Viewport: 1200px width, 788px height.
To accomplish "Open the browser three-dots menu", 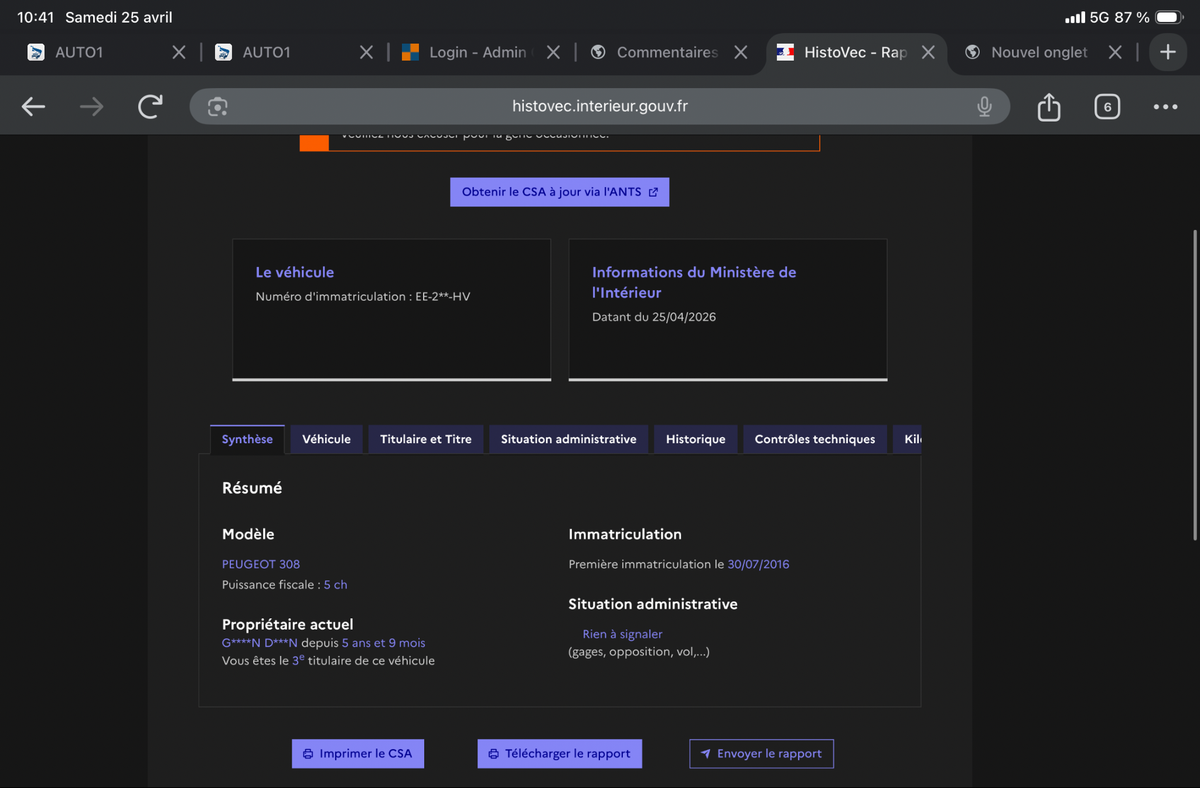I will tap(1165, 107).
